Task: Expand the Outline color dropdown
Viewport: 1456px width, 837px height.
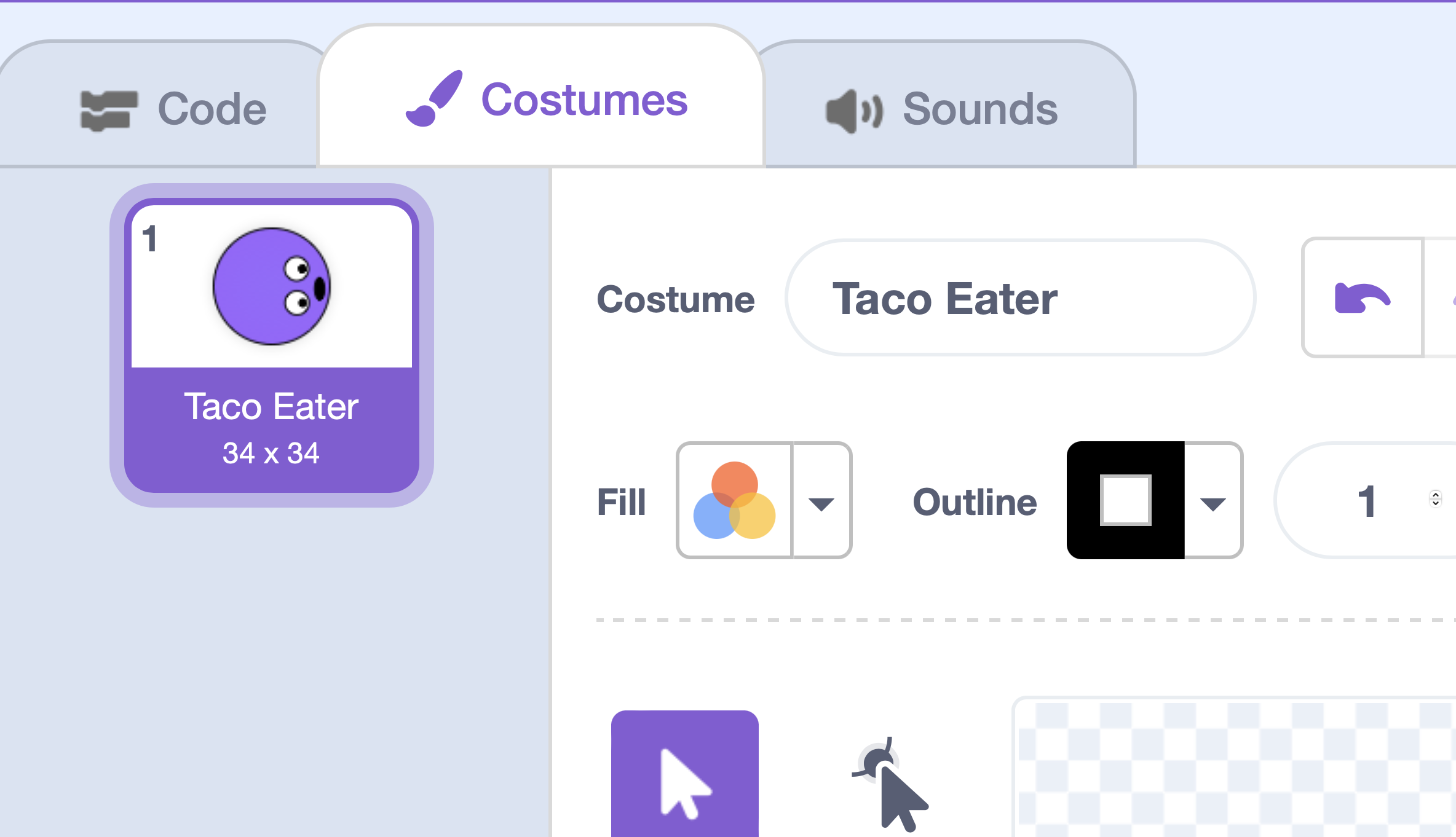Action: 1214,500
